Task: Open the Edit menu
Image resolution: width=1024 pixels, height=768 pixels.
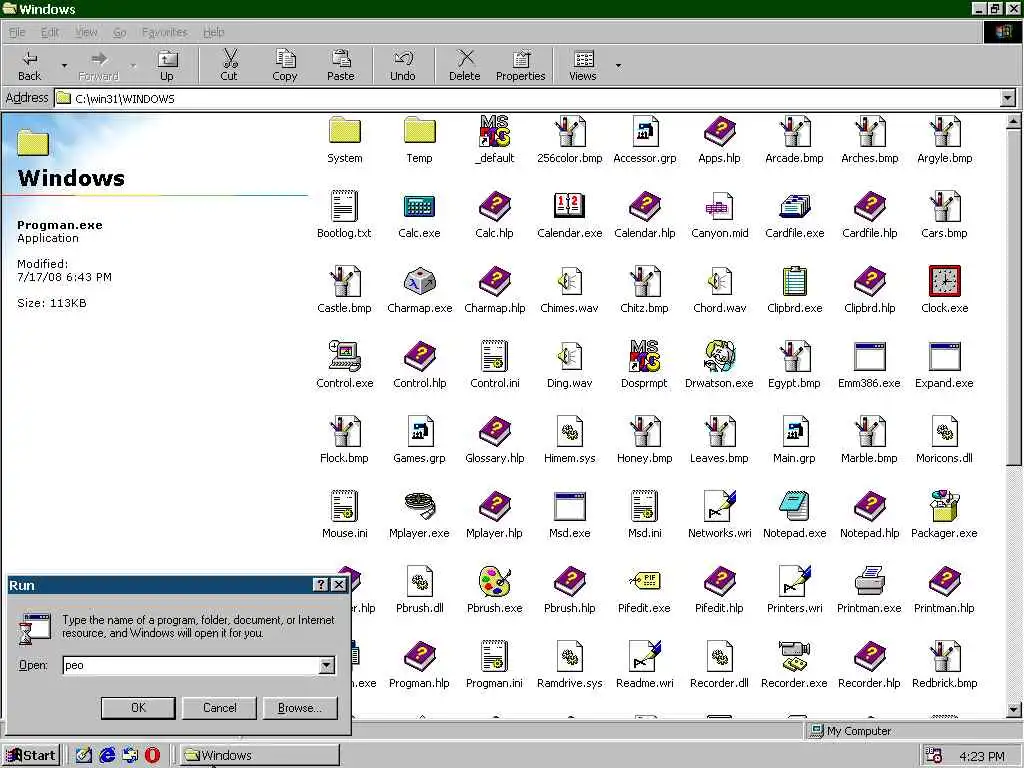Action: 50,32
